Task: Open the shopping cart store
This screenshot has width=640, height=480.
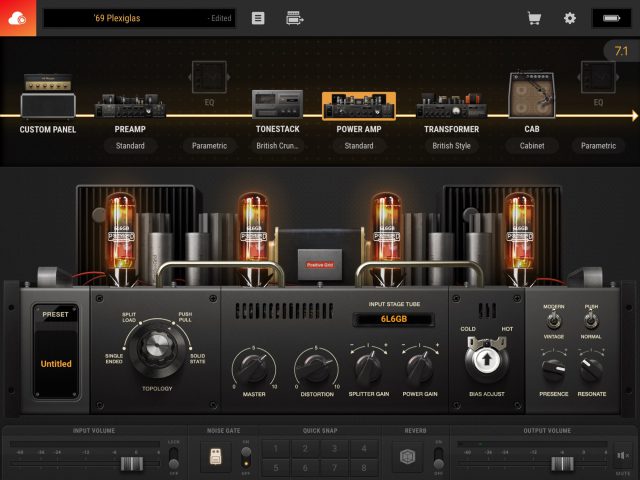Action: coord(534,18)
